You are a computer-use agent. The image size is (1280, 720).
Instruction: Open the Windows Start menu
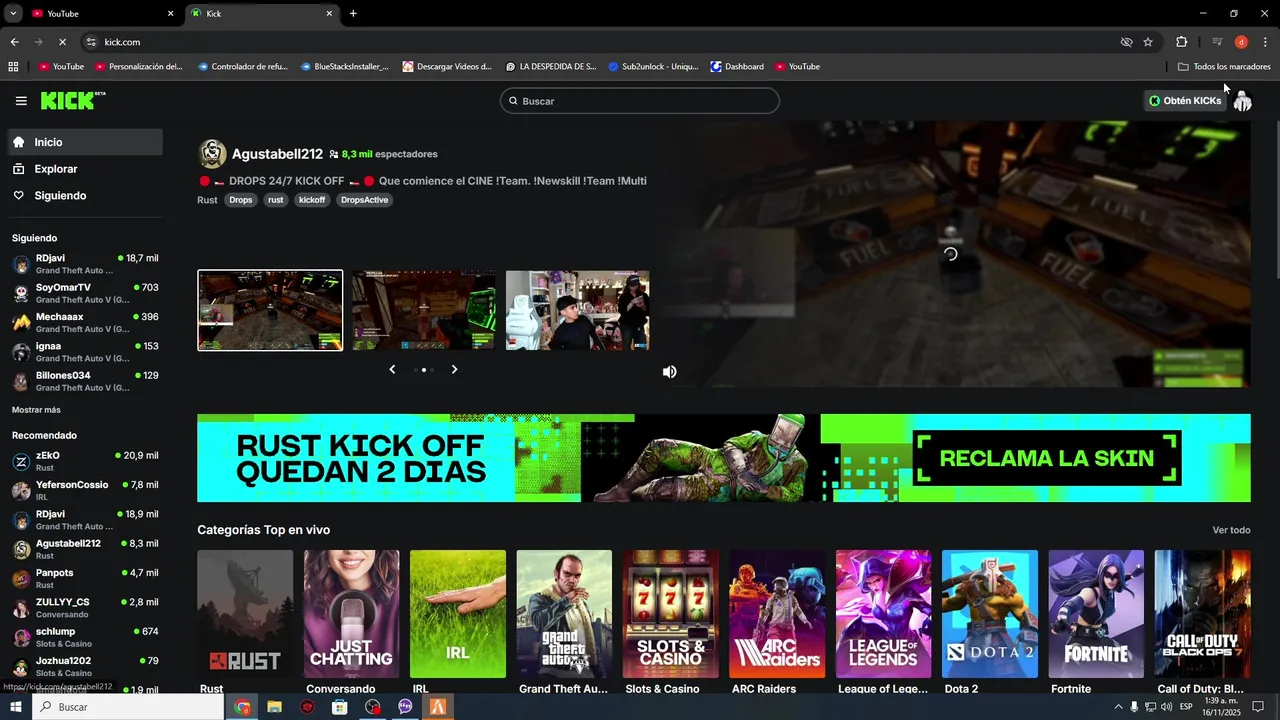pos(15,707)
